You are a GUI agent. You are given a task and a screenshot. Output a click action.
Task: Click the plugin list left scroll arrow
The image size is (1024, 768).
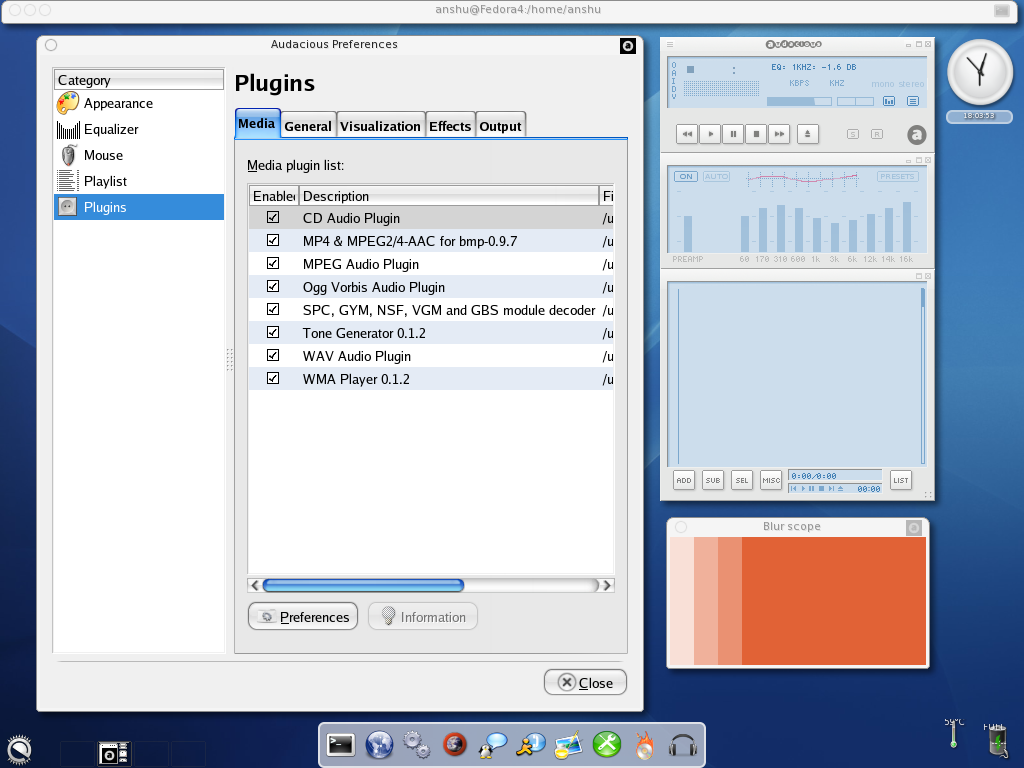255,585
